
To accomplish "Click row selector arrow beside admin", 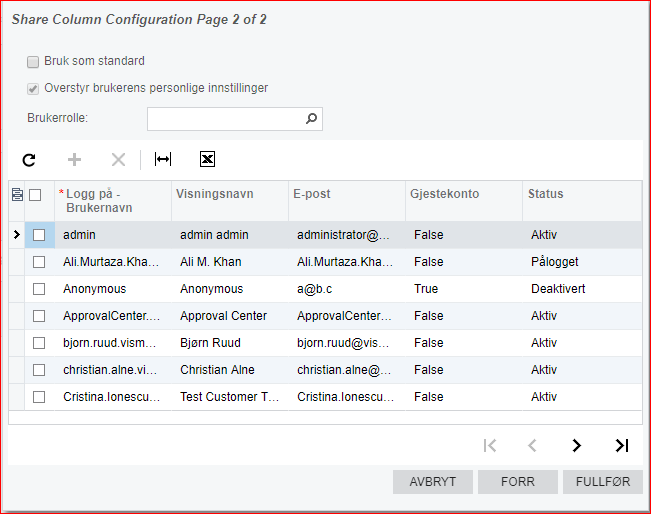I will coord(15,235).
